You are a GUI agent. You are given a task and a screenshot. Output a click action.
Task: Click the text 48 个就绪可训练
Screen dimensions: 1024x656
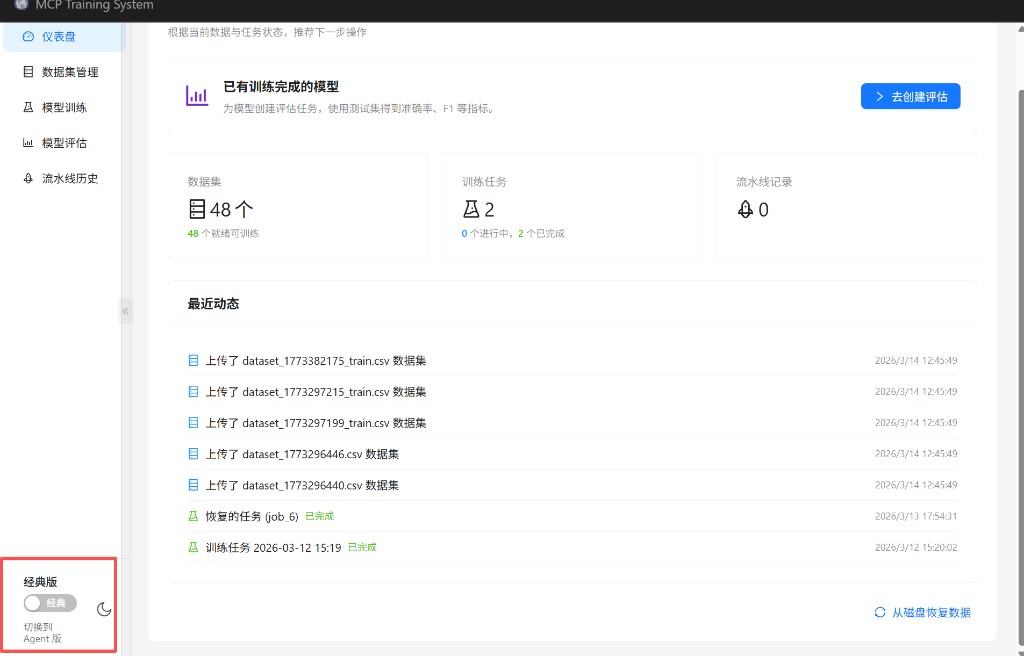tap(223, 233)
